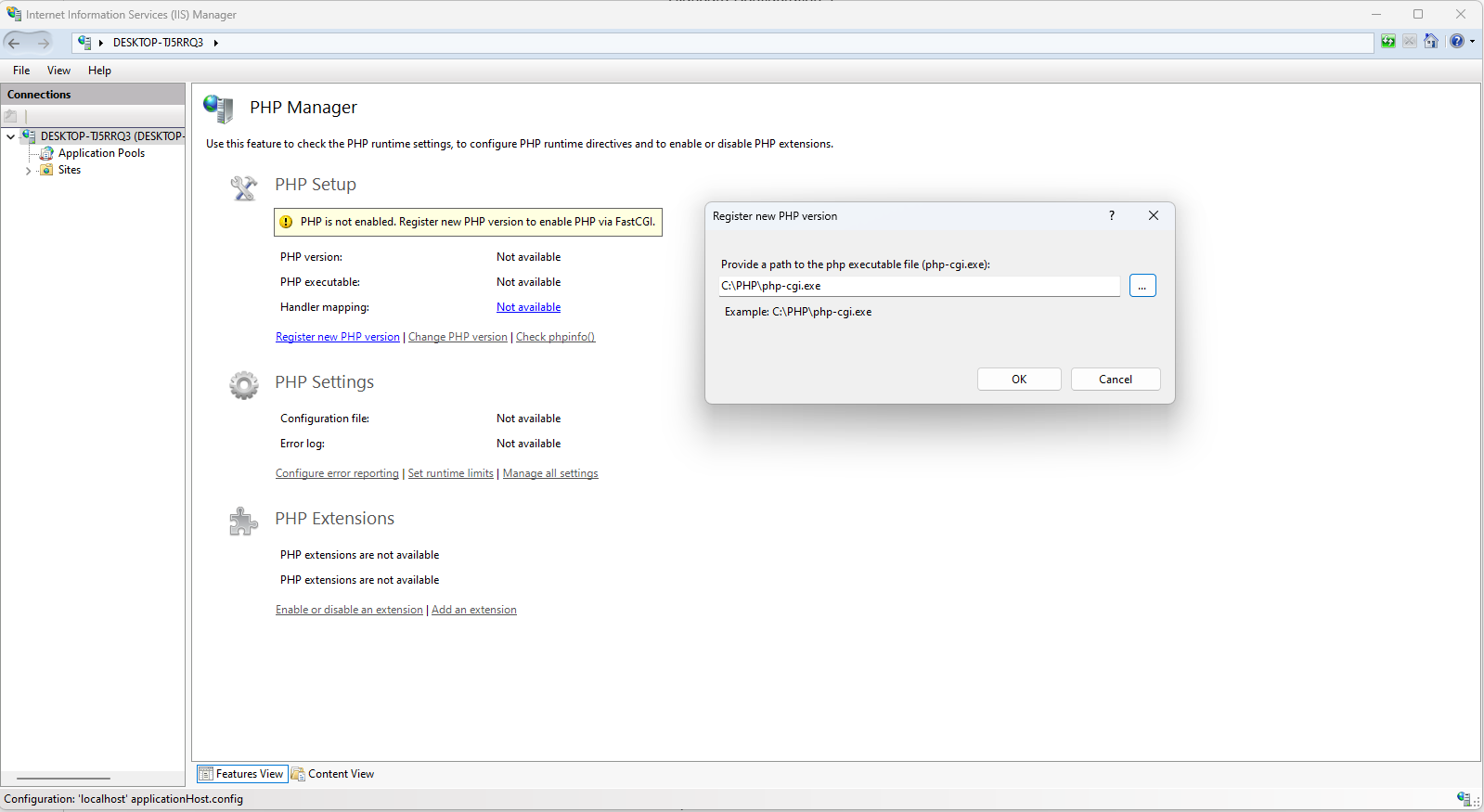Close the Register new PHP version dialog
1484x812 pixels.
click(x=1154, y=215)
